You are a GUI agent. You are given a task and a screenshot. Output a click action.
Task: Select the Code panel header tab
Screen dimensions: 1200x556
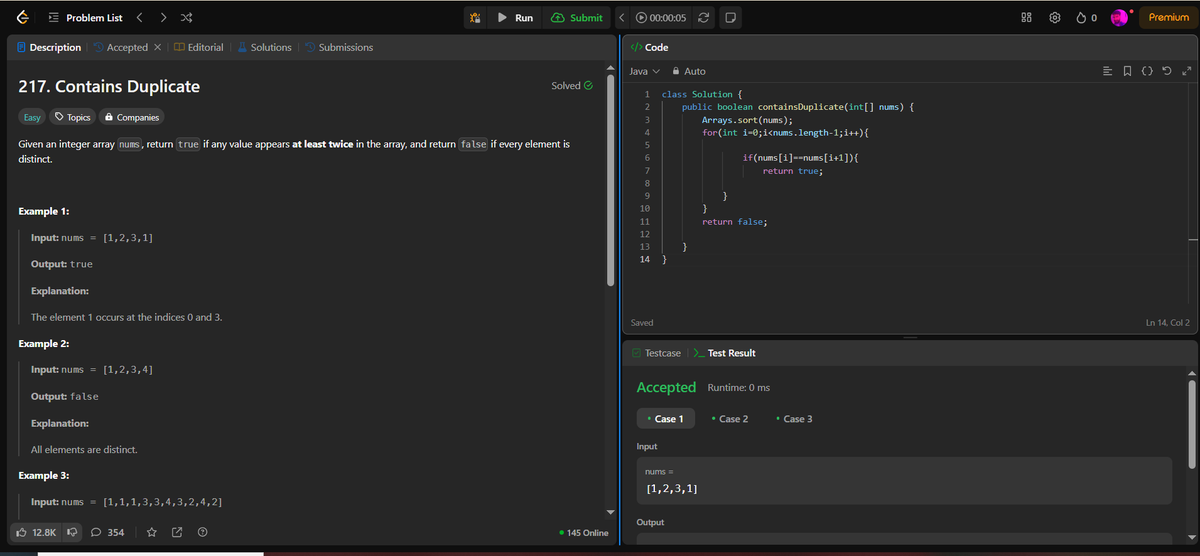point(650,47)
